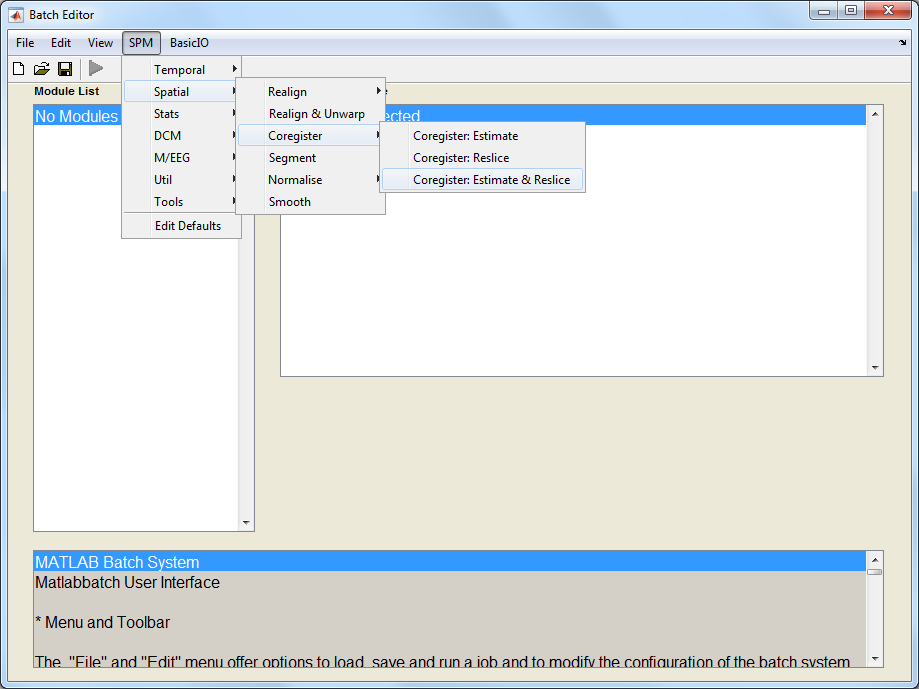Choose Coregister: Estimate menu entry

click(465, 136)
